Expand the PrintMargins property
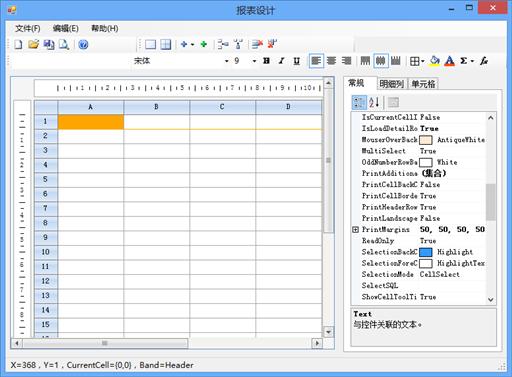Image resolution: width=512 pixels, height=377 pixels. 356,229
